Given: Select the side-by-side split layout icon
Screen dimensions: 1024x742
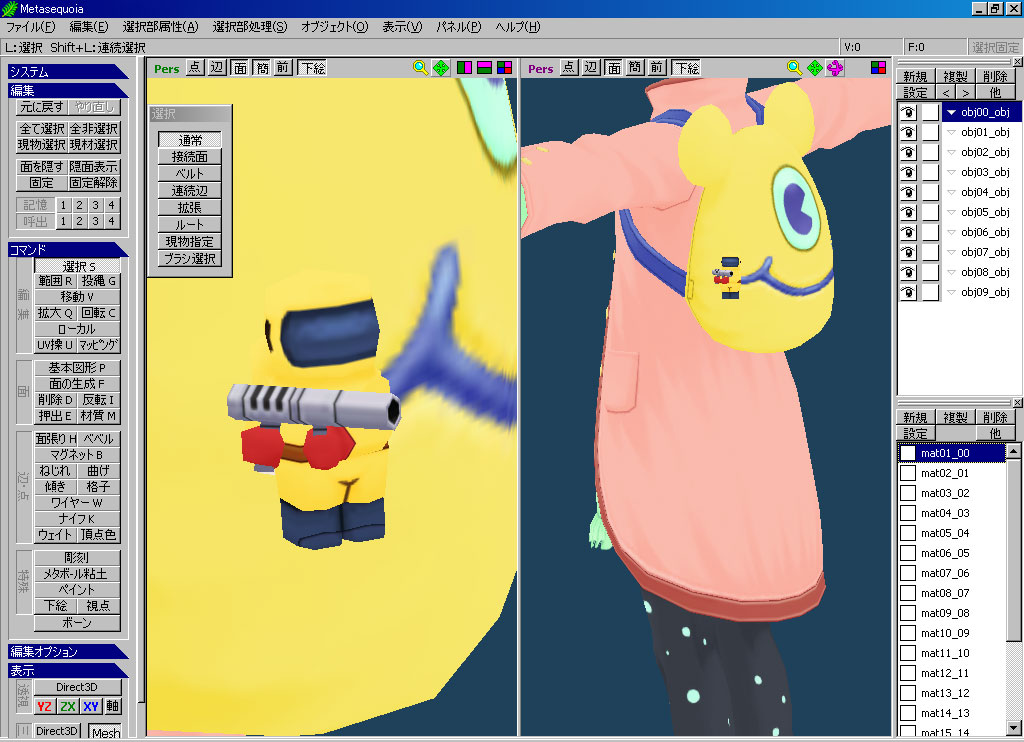Looking at the screenshot, I should coord(464,67).
